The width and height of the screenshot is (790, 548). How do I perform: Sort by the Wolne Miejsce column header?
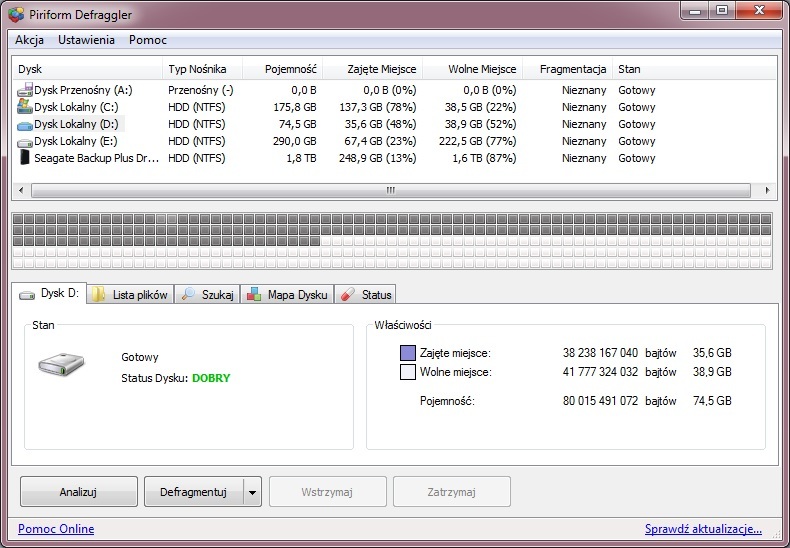pos(473,69)
